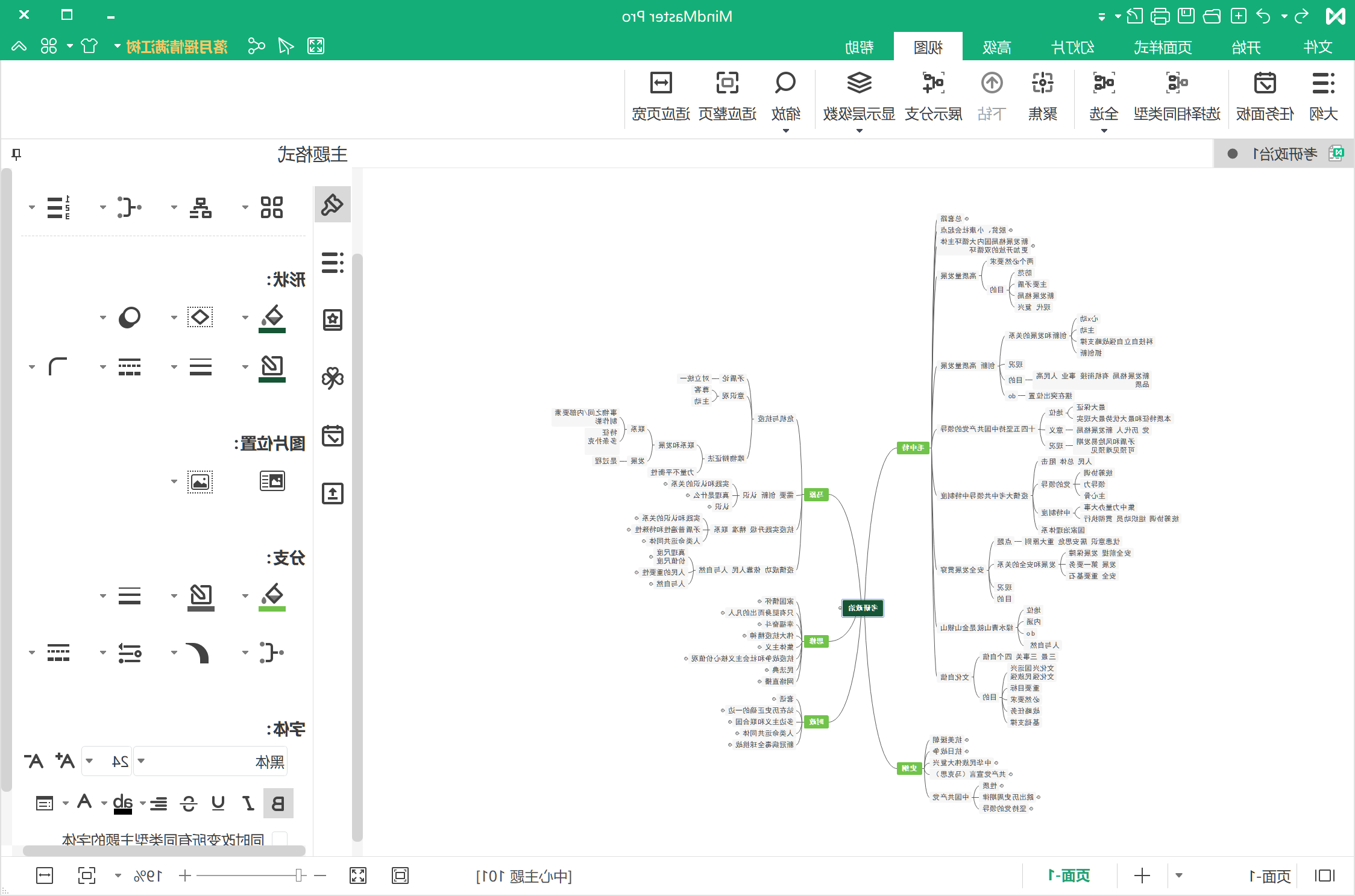Select the 考研政治1 document tab
Viewport: 1355px width, 896px height.
click(1284, 154)
